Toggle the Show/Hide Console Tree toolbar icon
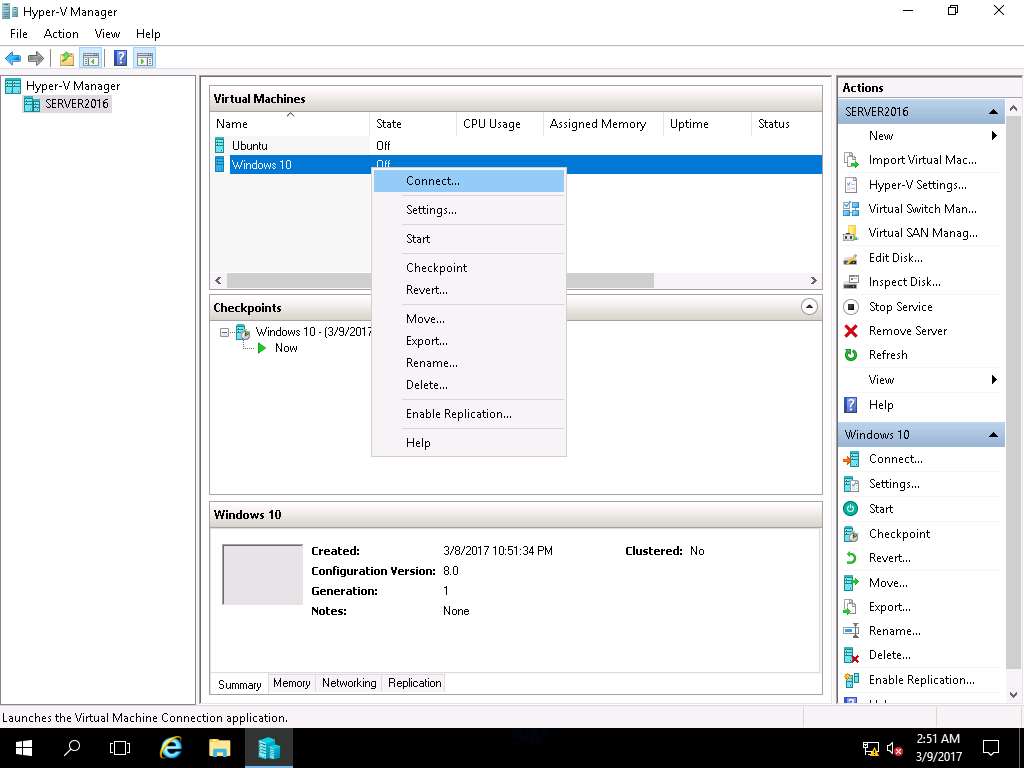The height and width of the screenshot is (768, 1024). pos(91,59)
